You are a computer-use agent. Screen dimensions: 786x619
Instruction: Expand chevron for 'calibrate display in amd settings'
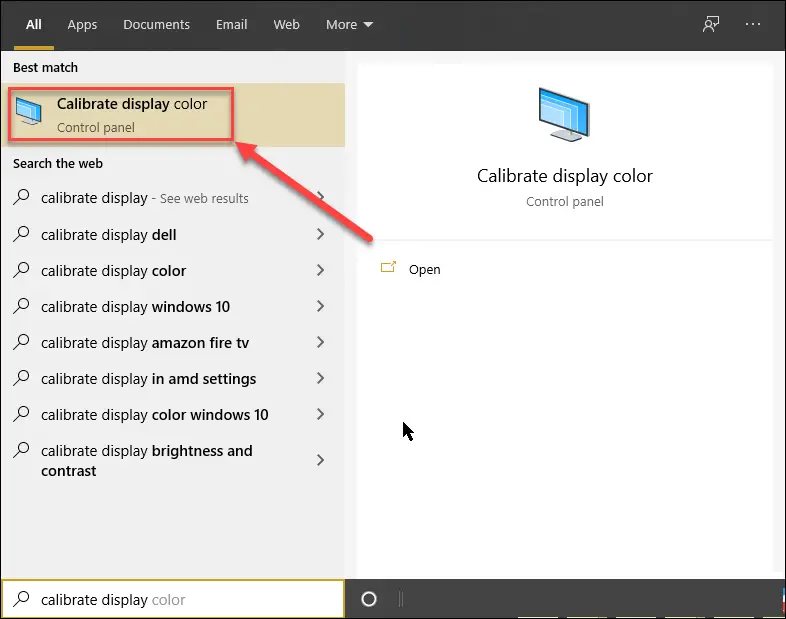pyautogui.click(x=320, y=378)
